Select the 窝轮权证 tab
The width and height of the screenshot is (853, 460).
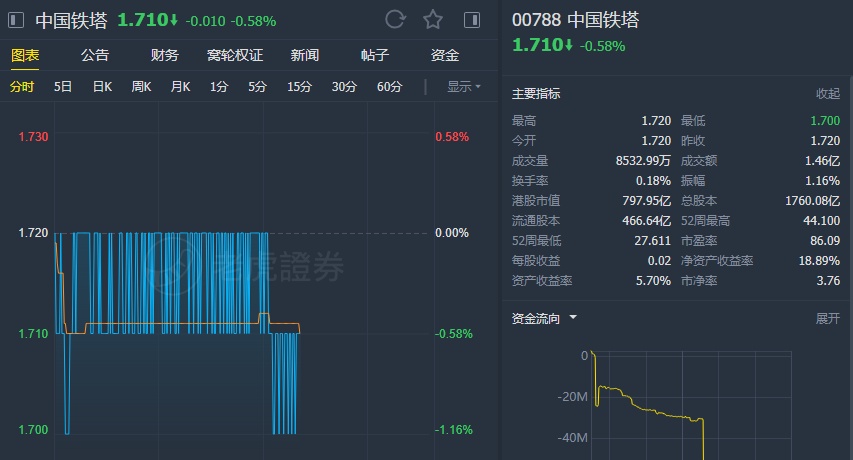pos(235,56)
